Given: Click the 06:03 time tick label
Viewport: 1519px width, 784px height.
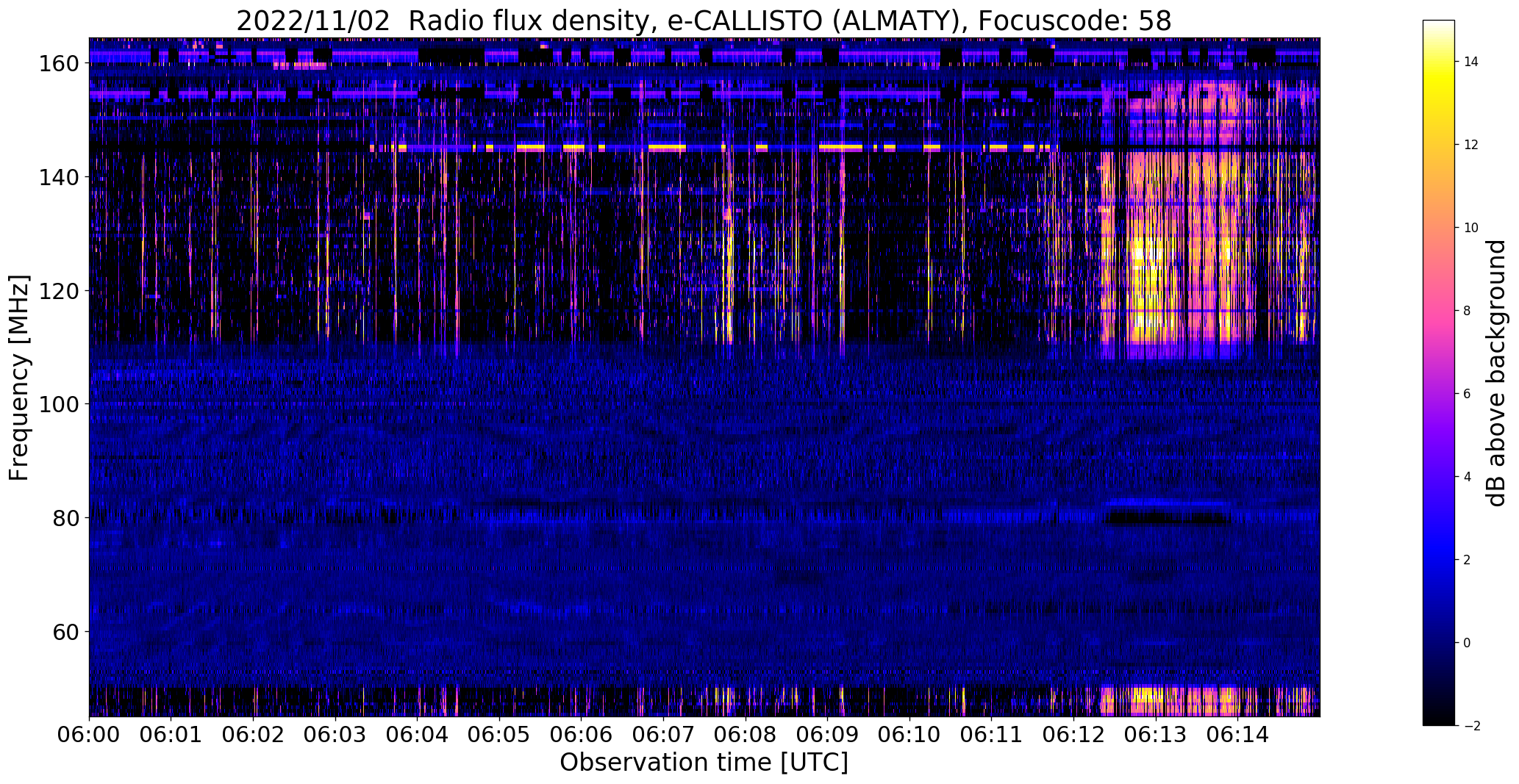Looking at the screenshot, I should tap(335, 735).
